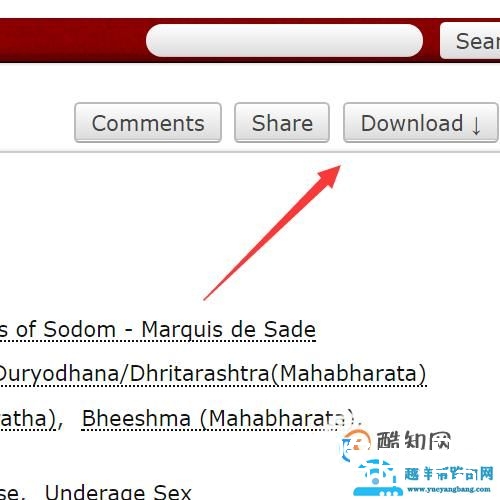Open the Duryodhana/Dhritarashtra(Mahabharata) relationship link
Viewport: 500px width, 500px height.
click(213, 374)
